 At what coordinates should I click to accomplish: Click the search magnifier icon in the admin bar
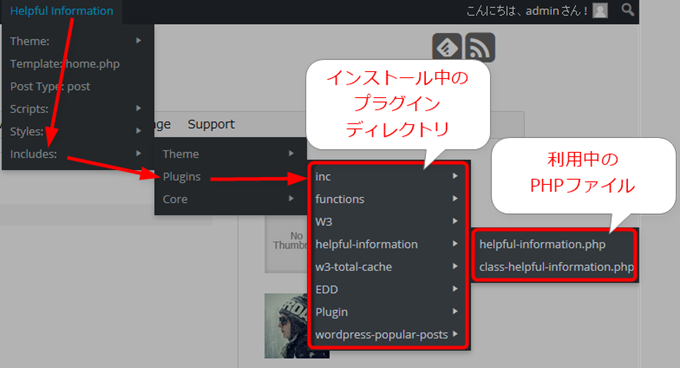[x=628, y=10]
